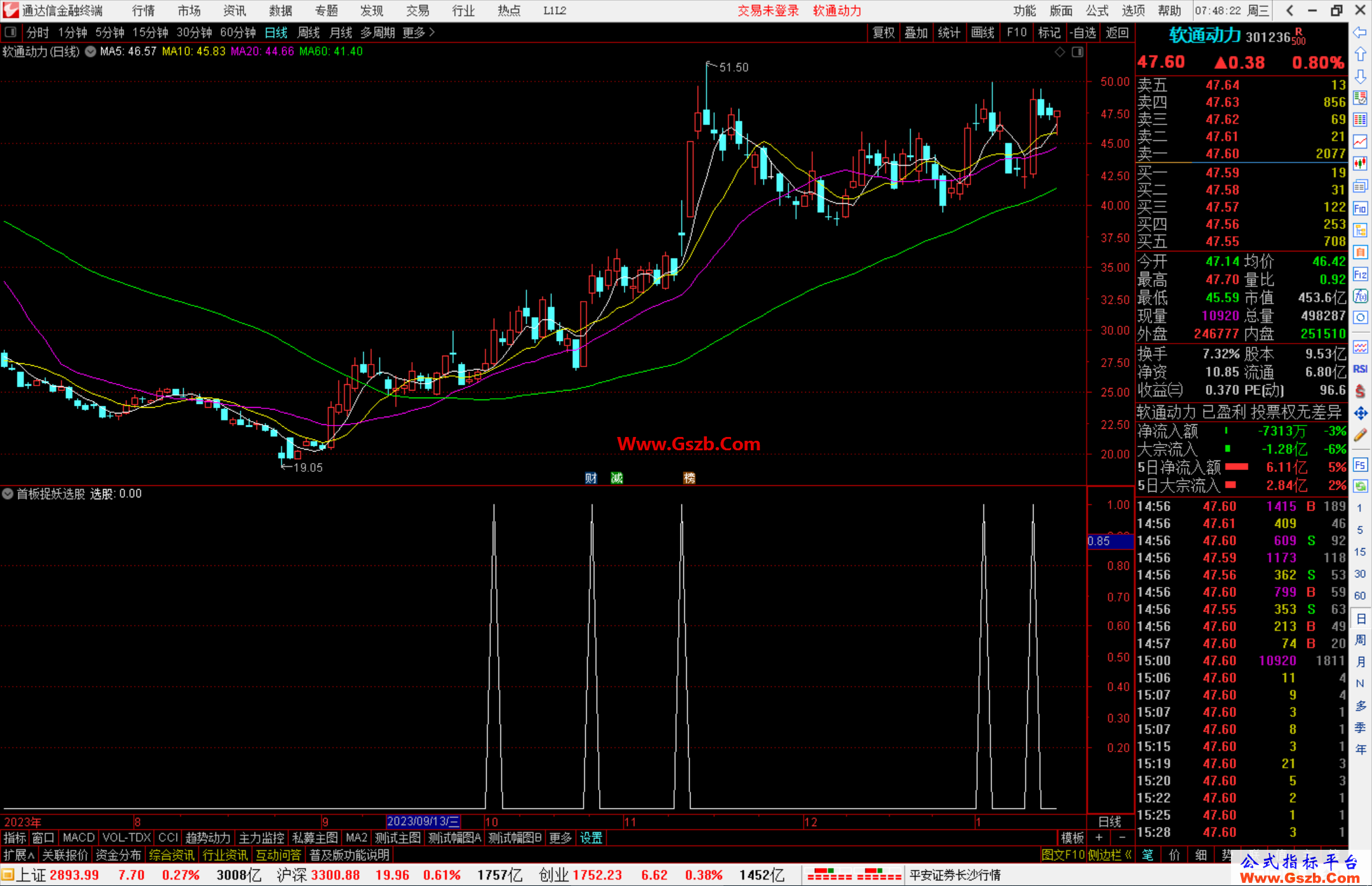Open the 行情 menu
This screenshot has height=886, width=1372.
pos(144,11)
